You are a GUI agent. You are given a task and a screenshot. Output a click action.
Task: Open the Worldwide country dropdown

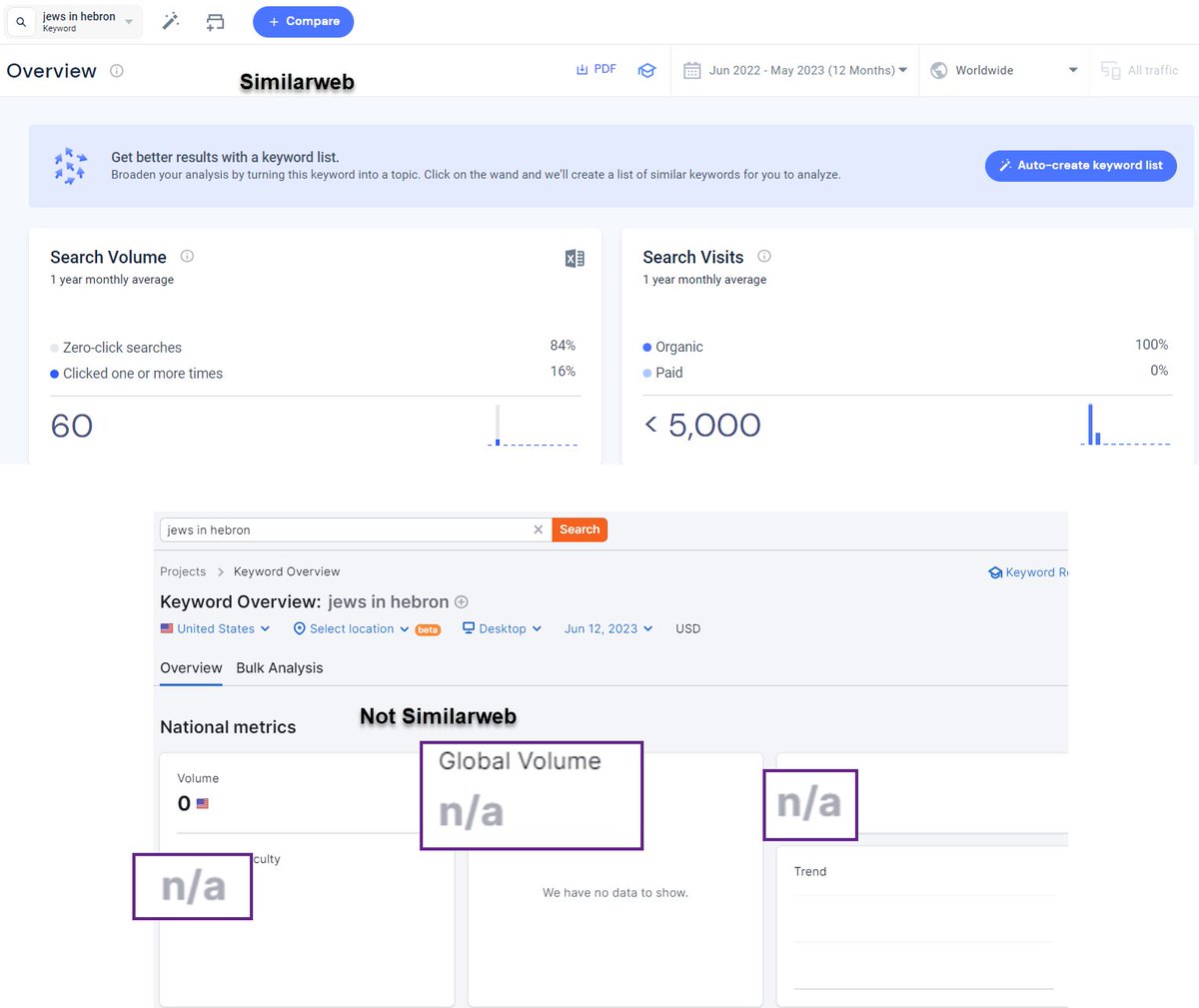pyautogui.click(x=1003, y=70)
